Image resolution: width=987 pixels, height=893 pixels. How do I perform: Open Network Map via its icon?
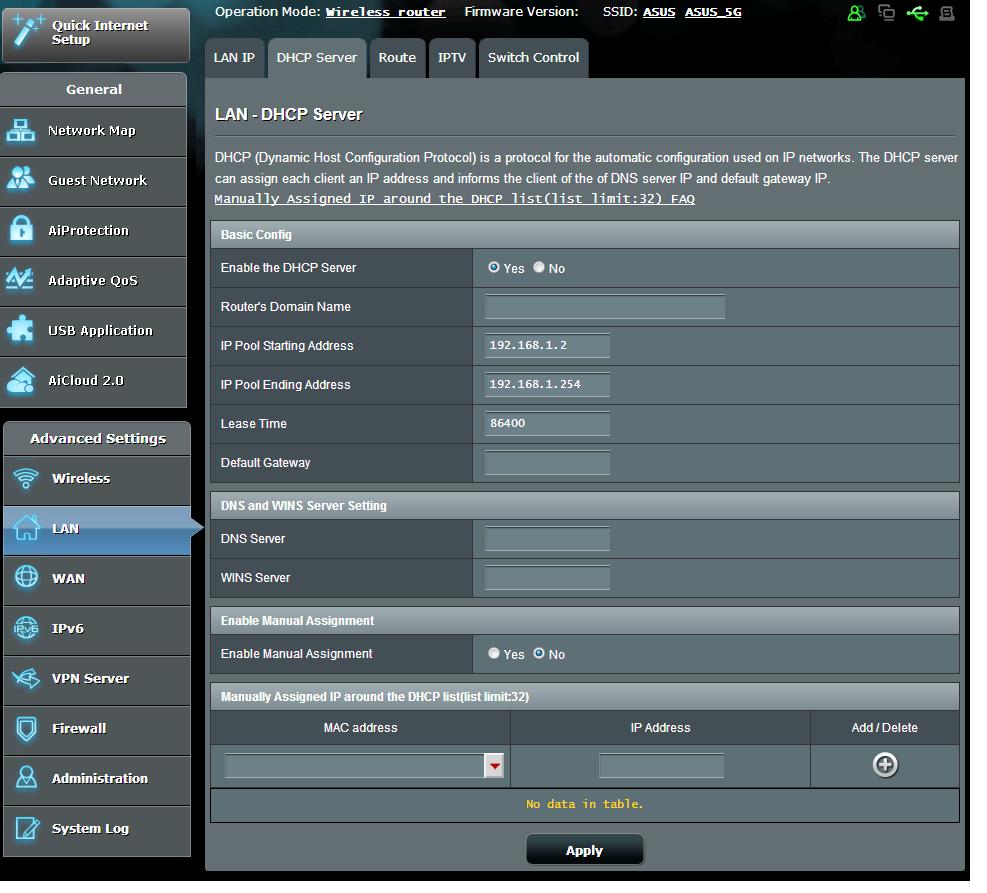21,132
